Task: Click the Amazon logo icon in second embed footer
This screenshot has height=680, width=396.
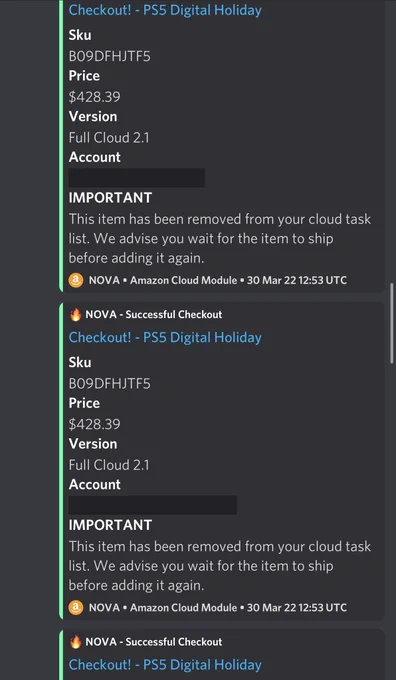Action: [76, 608]
